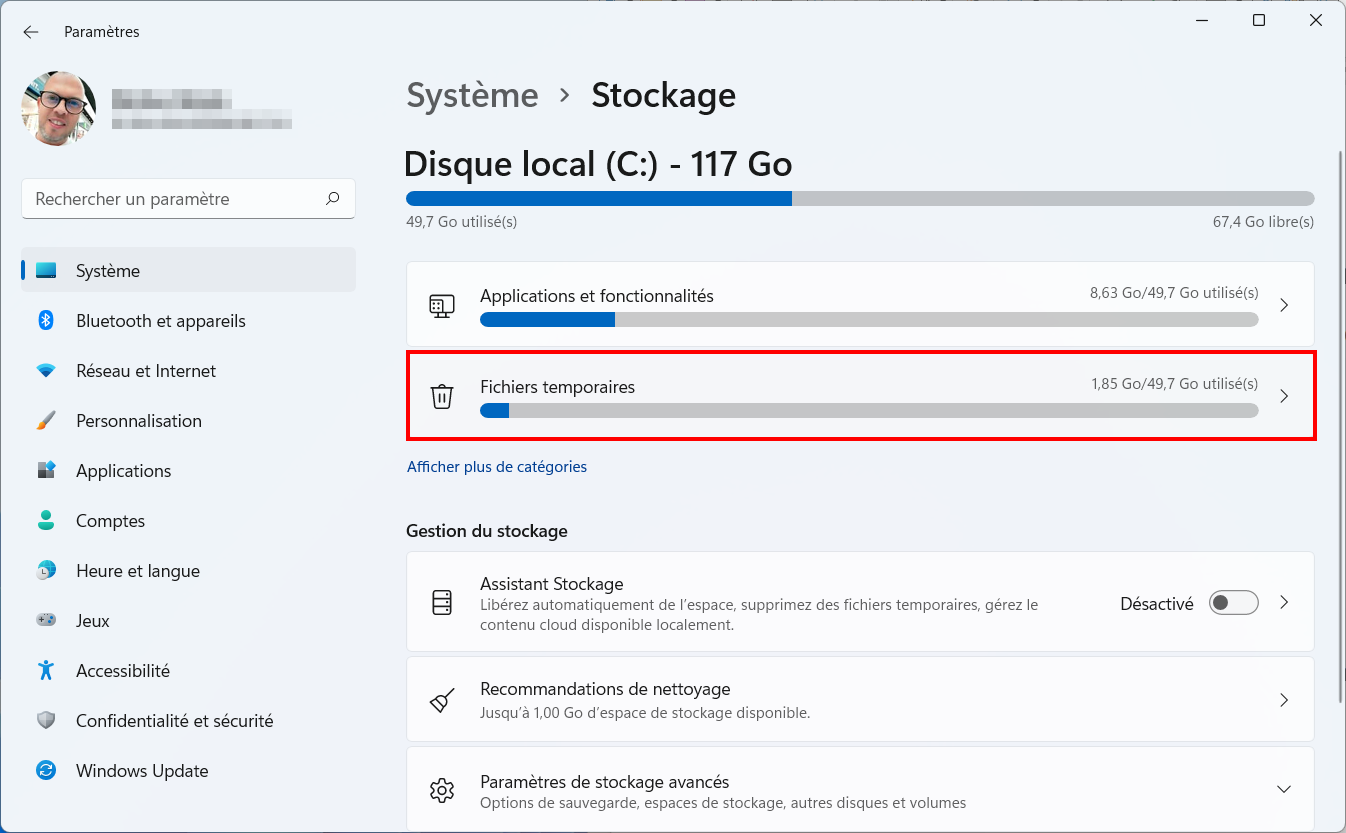Open the Applications settings category
This screenshot has width=1346, height=833.
pyautogui.click(x=188, y=471)
